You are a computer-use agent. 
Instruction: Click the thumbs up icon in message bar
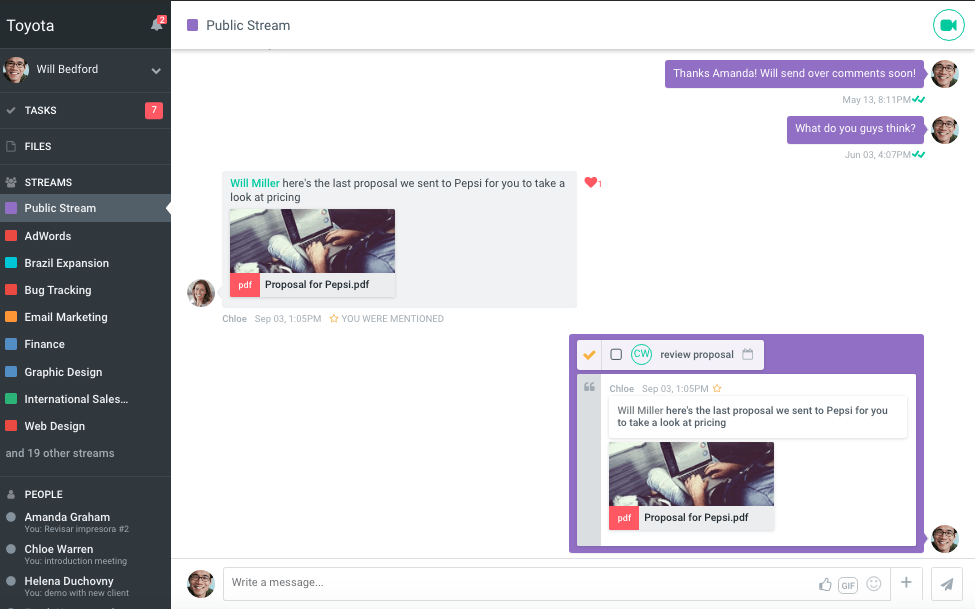825,584
